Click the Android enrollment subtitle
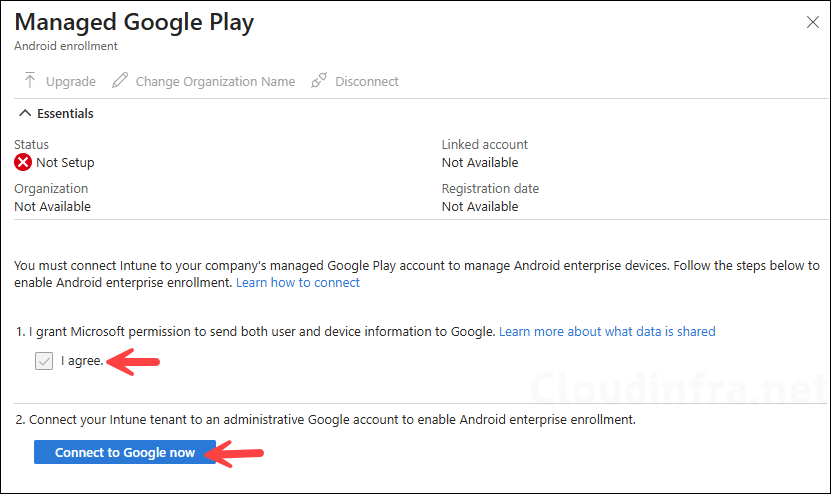 pyautogui.click(x=66, y=46)
